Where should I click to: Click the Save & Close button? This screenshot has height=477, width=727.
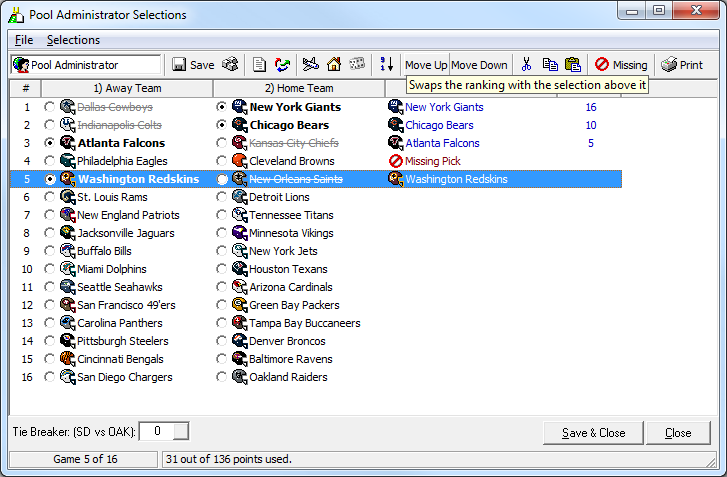pos(593,433)
